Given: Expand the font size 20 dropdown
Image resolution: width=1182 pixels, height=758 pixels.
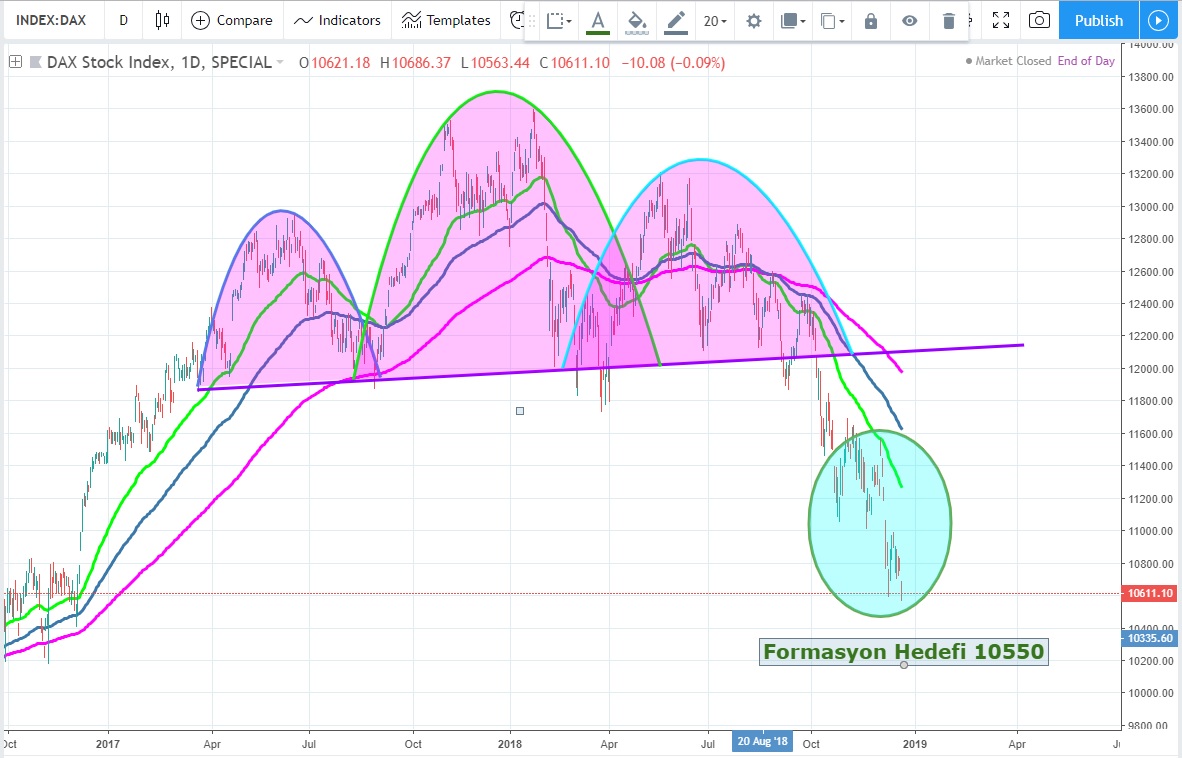Looking at the screenshot, I should tap(714, 21).
